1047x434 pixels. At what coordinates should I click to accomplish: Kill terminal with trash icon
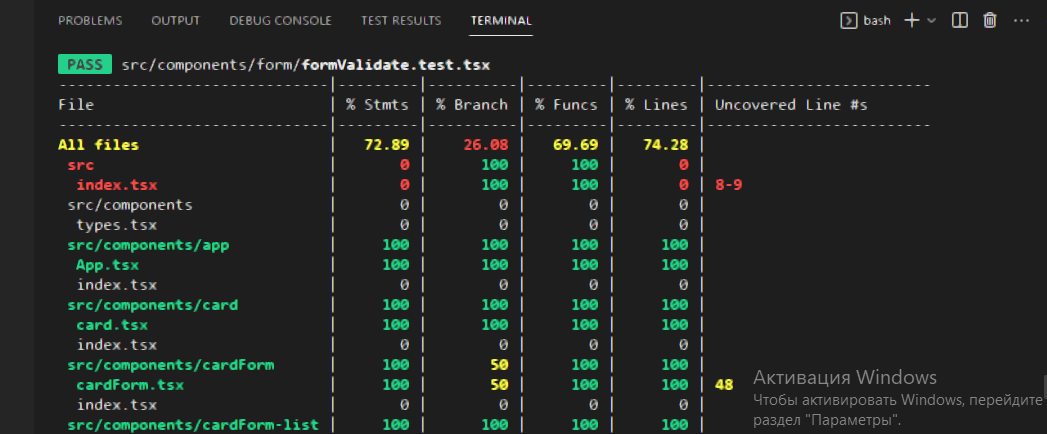(x=990, y=21)
